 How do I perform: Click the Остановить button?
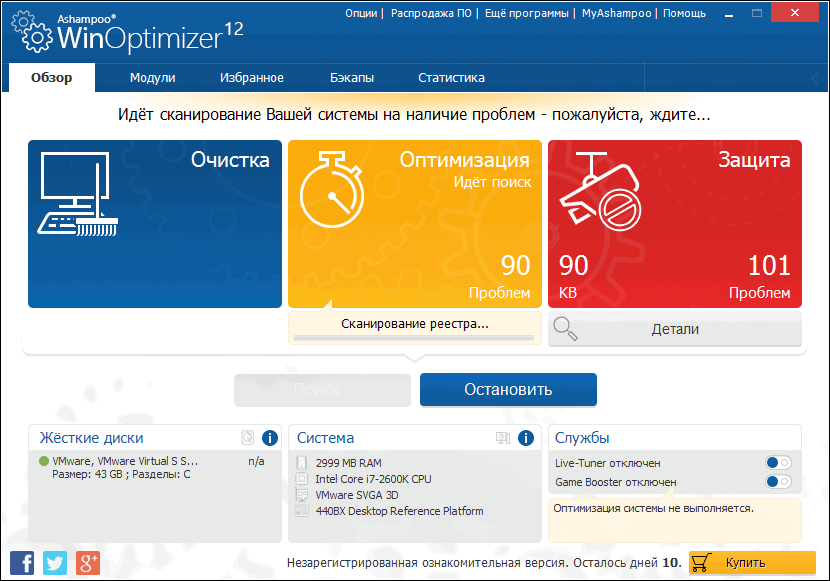click(x=508, y=389)
